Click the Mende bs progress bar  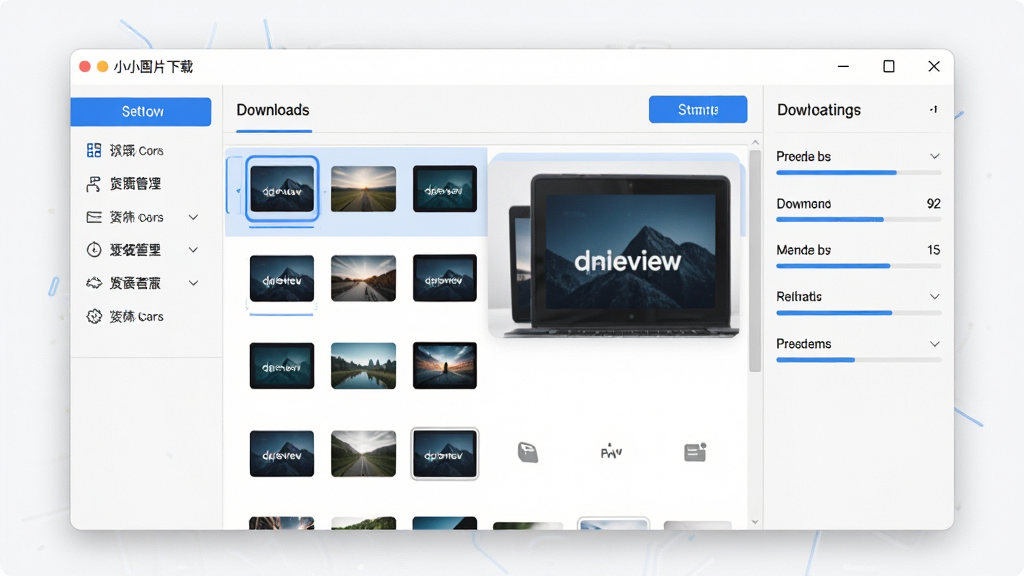[859, 266]
